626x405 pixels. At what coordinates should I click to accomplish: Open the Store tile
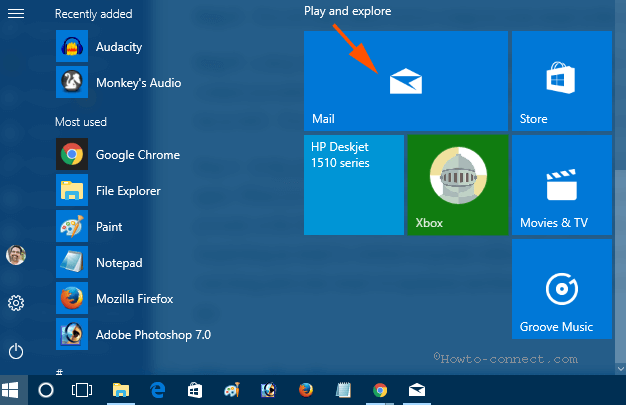click(562, 81)
